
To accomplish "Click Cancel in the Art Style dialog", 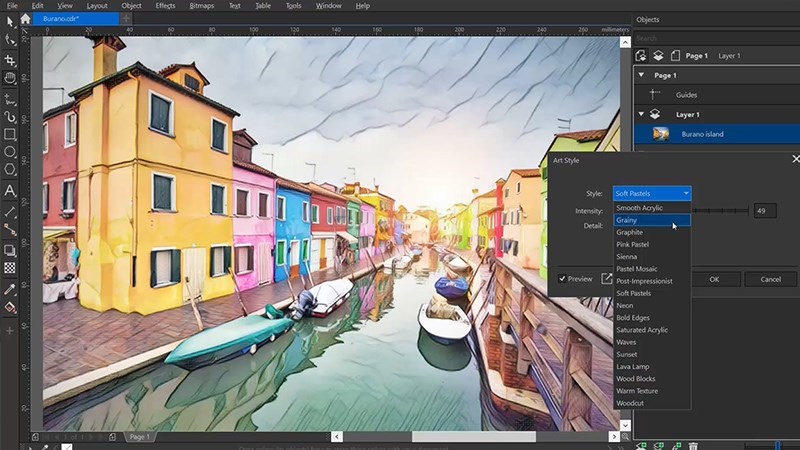I will pos(770,279).
